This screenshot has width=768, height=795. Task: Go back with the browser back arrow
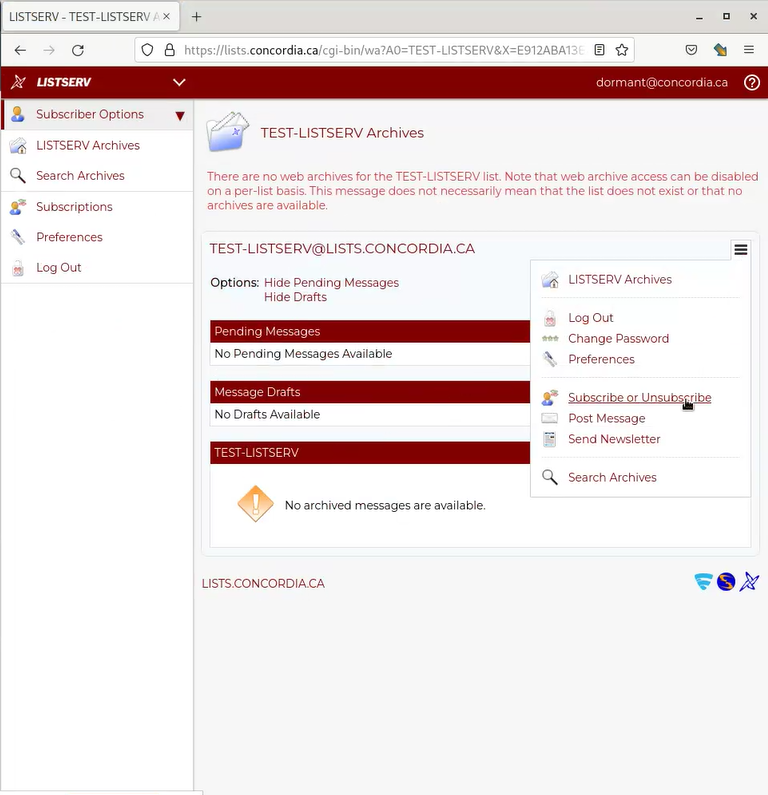click(x=20, y=50)
